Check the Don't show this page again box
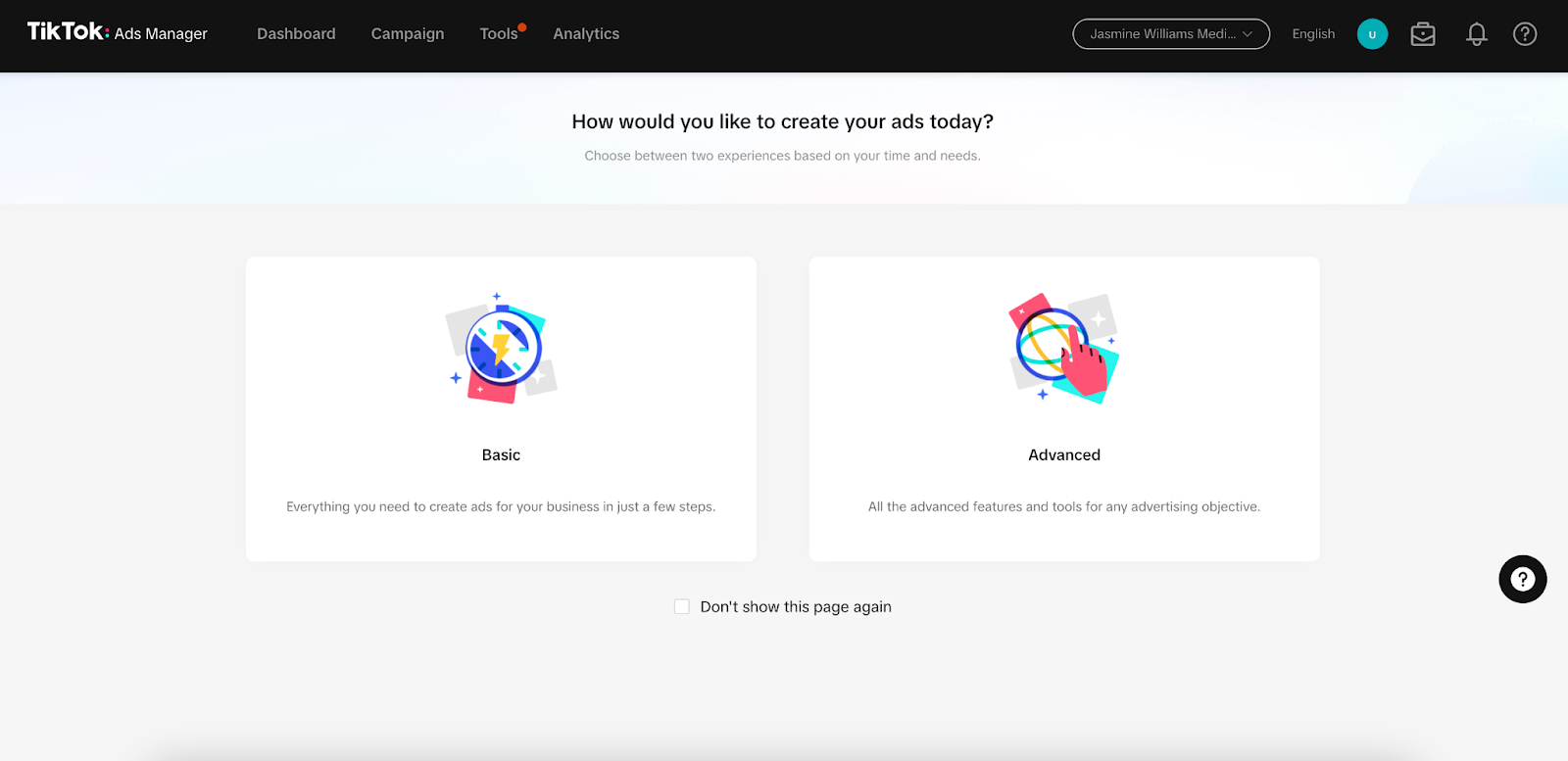 click(682, 607)
